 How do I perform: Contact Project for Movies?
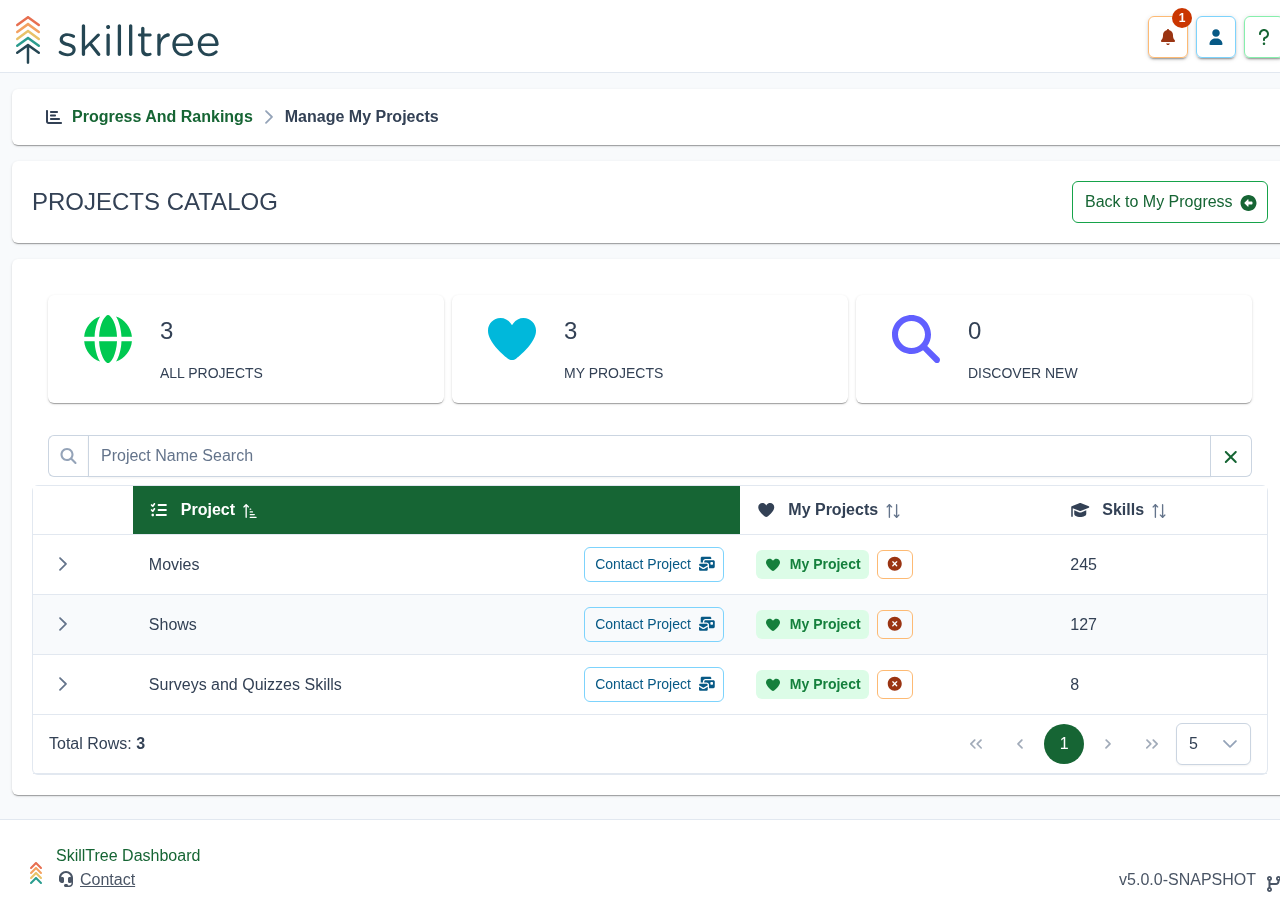pos(654,564)
